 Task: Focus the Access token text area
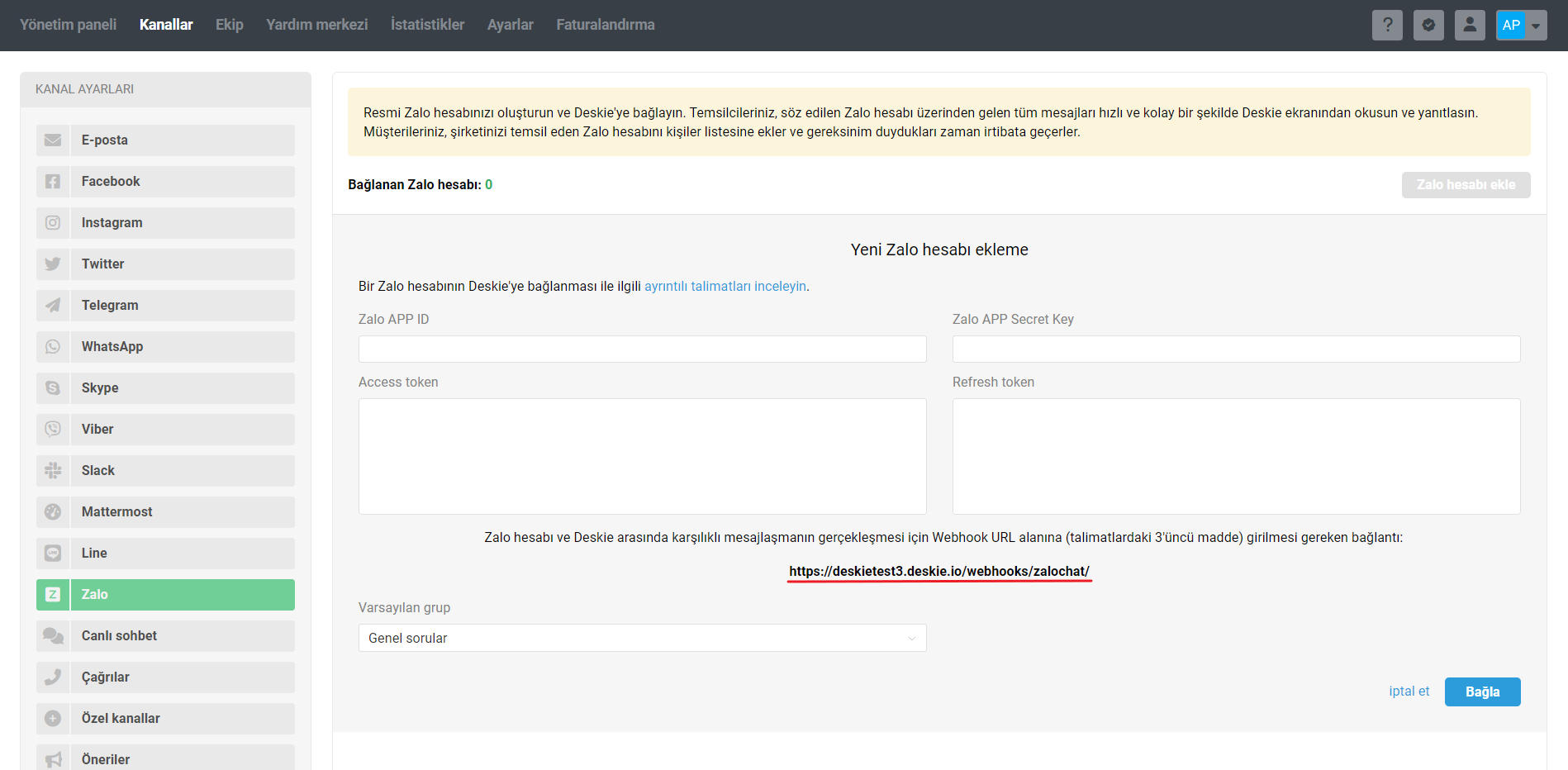tap(642, 457)
